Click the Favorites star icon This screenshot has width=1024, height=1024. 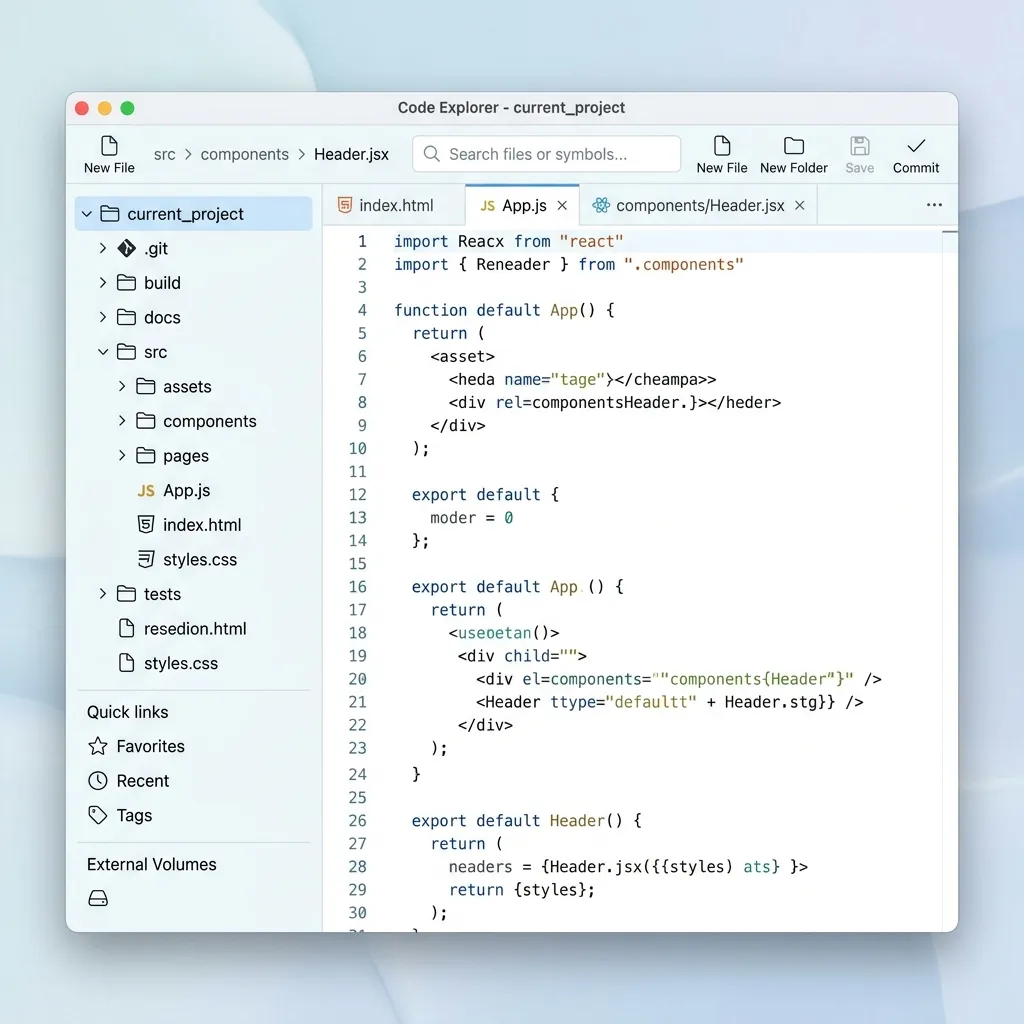coord(98,746)
